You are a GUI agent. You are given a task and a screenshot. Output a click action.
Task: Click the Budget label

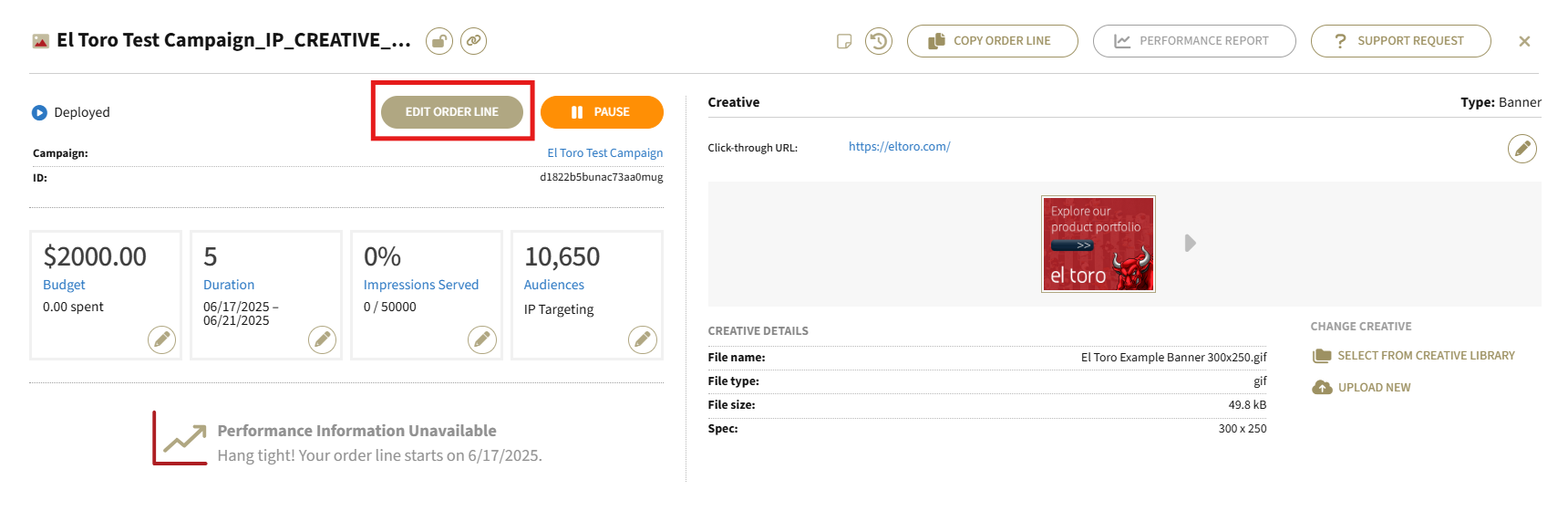(64, 285)
